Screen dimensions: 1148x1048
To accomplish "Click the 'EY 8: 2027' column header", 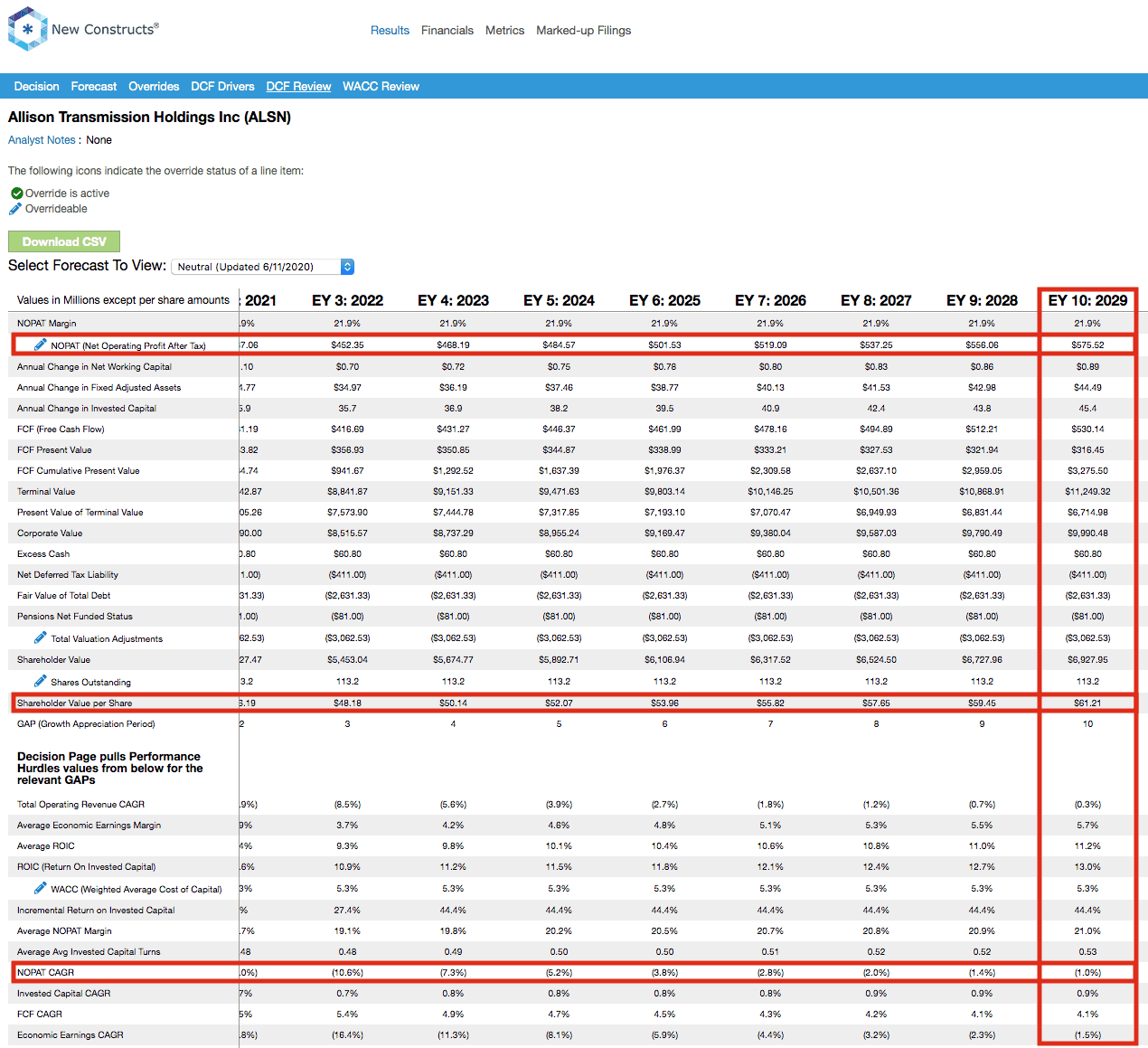I will pos(876,300).
